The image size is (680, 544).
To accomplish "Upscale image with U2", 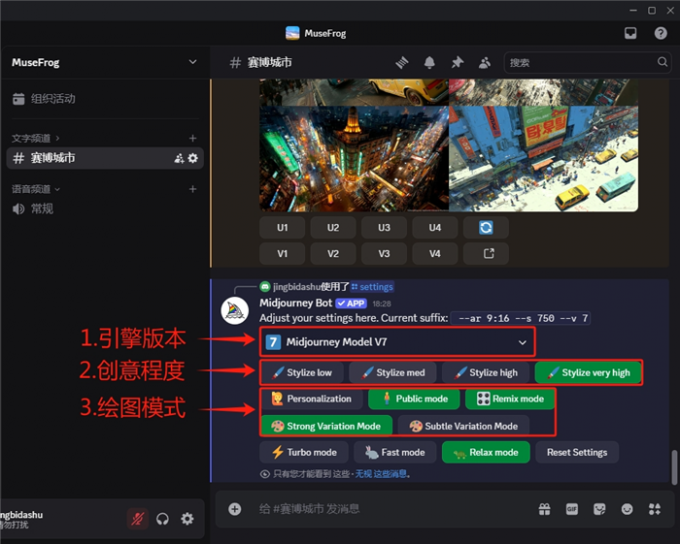I will pyautogui.click(x=333, y=227).
